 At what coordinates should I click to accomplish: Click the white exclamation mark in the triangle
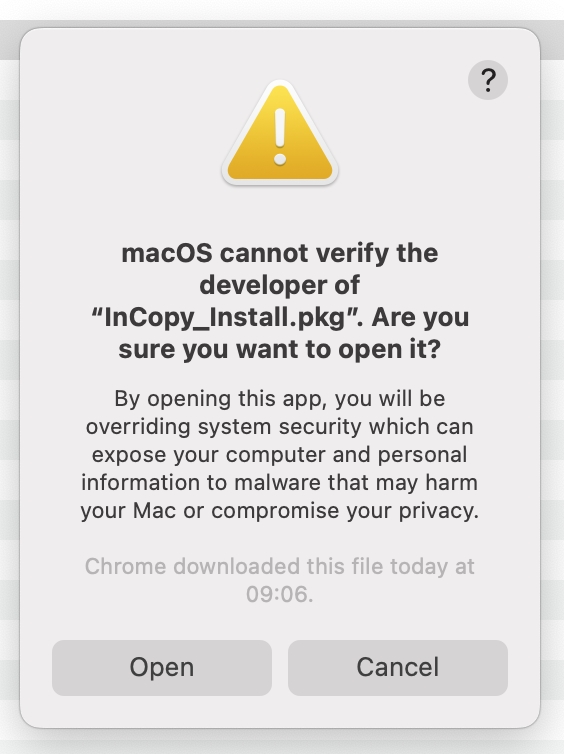coord(280,137)
